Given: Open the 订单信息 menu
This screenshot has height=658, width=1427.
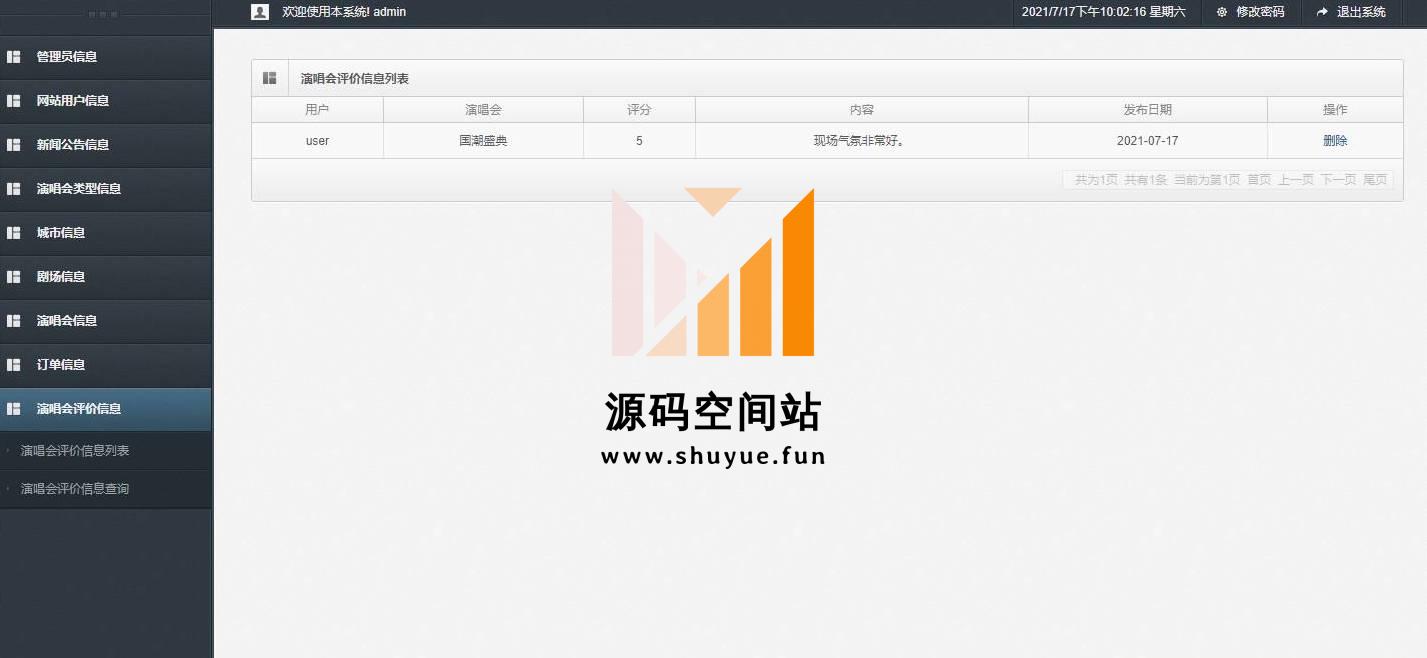Looking at the screenshot, I should (106, 365).
